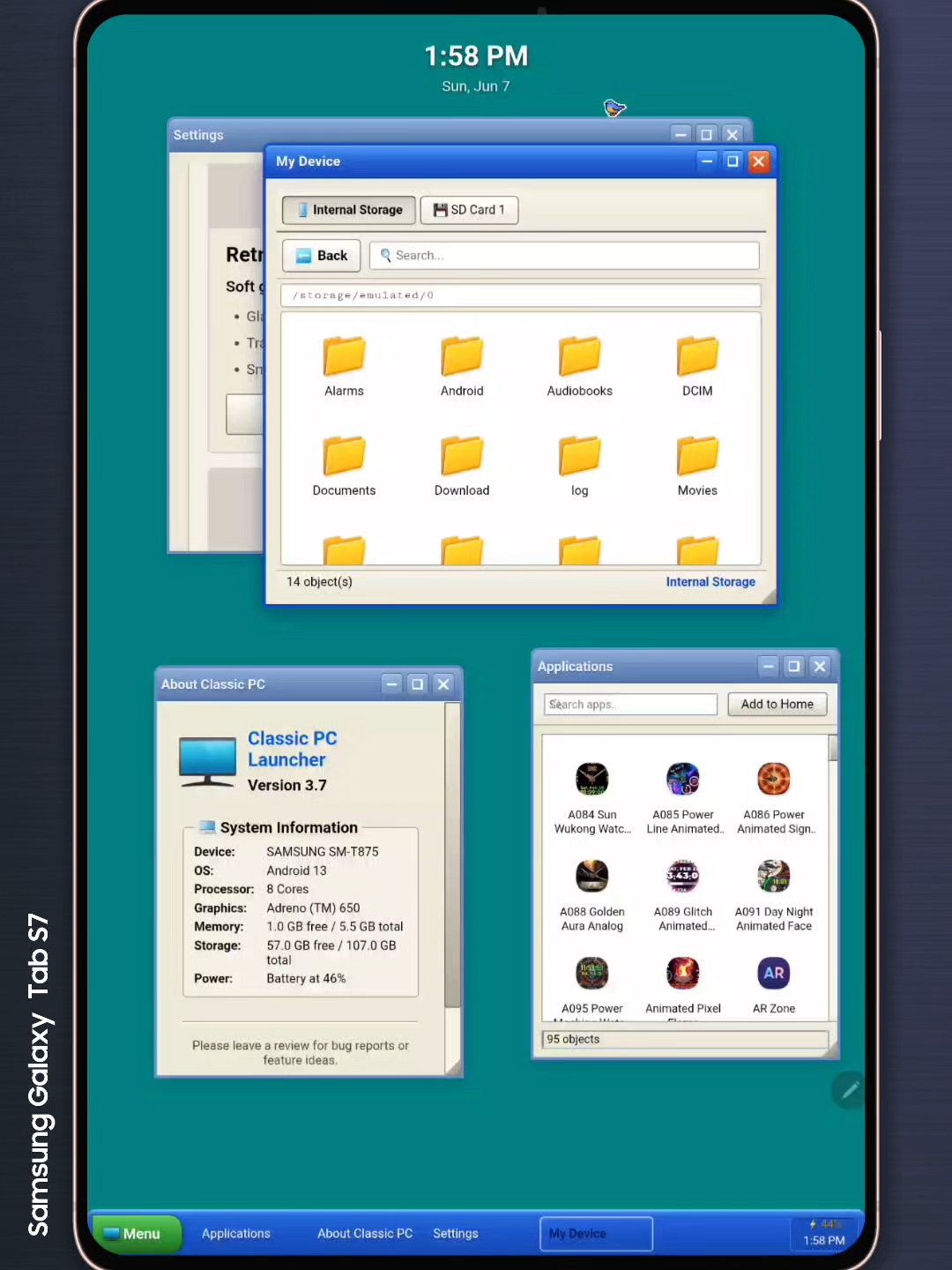The height and width of the screenshot is (1270, 952).
Task: Maximize the Applications window
Action: [794, 667]
